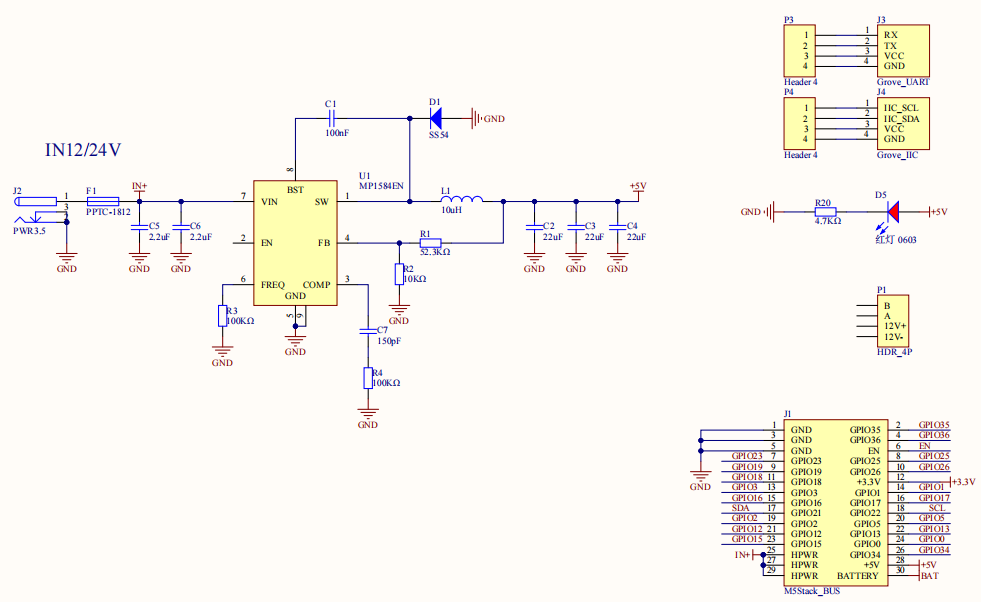Click the F1 PPTC-1812 fuse symbol
Viewport: 981px width, 602px height.
tap(104, 201)
